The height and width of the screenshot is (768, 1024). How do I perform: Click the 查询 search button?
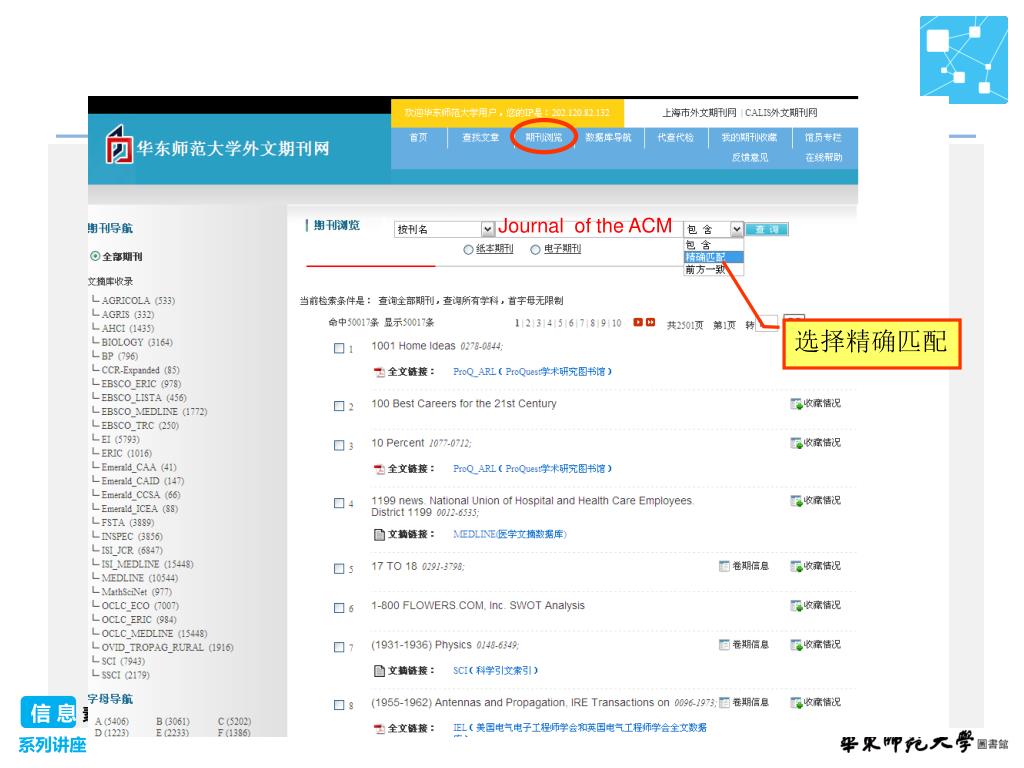pyautogui.click(x=767, y=229)
